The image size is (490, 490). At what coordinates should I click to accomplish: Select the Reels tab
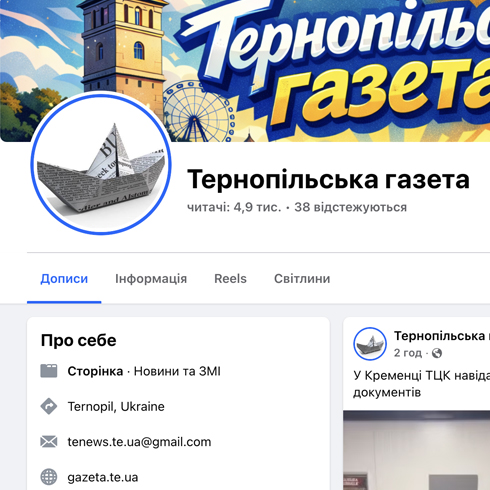tap(230, 279)
